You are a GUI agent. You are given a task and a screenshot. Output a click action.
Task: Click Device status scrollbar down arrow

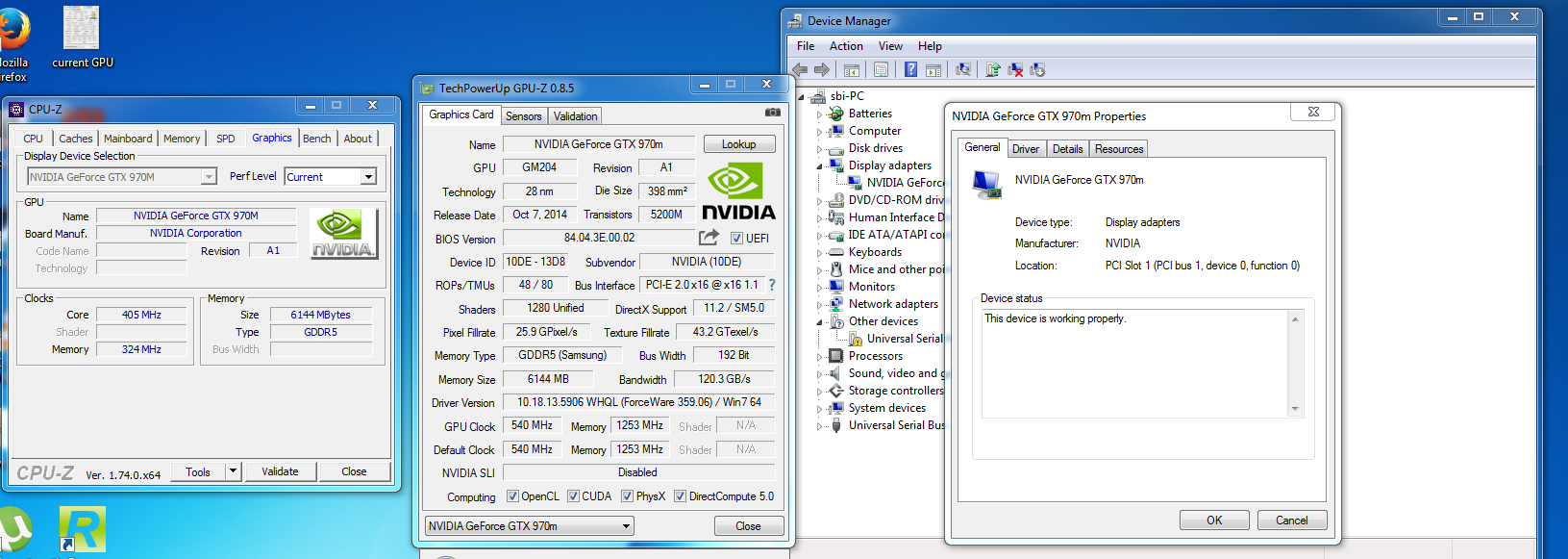coord(1295,409)
